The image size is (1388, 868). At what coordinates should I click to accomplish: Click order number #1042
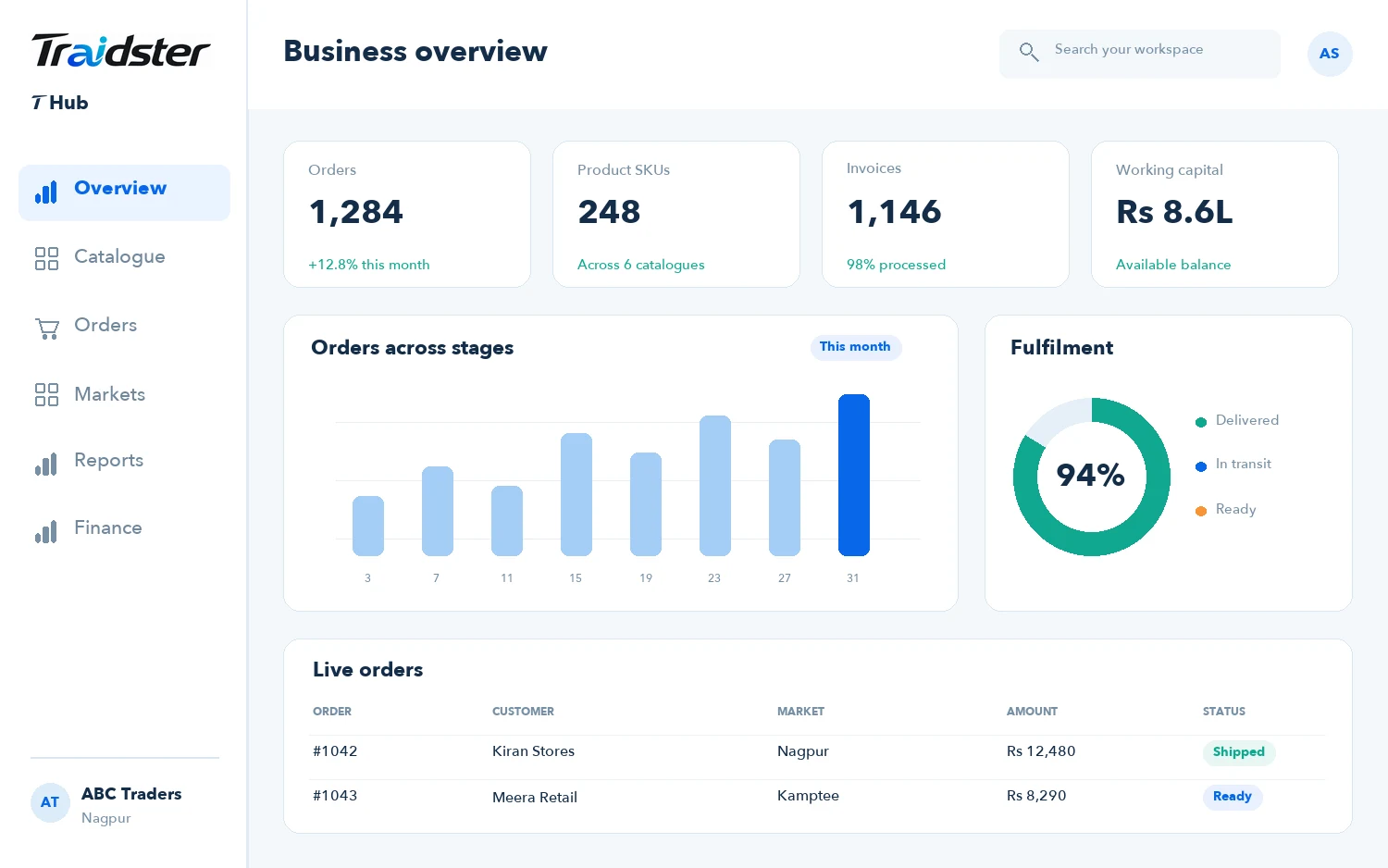(x=335, y=751)
